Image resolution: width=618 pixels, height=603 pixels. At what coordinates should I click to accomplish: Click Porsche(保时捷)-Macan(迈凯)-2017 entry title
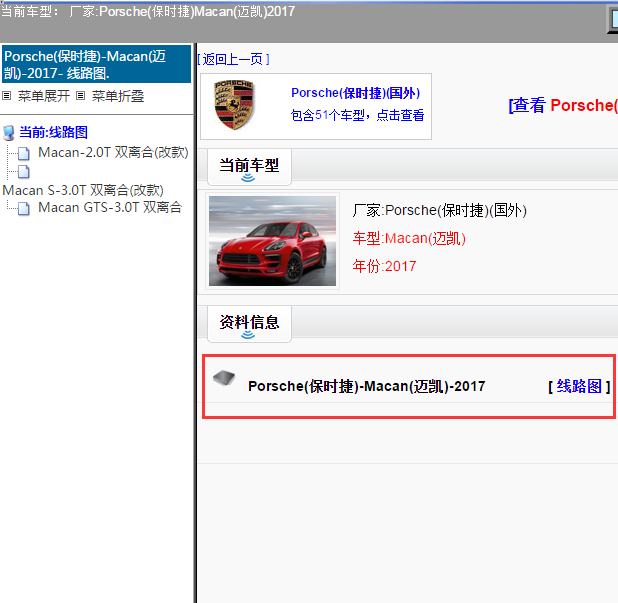[x=367, y=386]
